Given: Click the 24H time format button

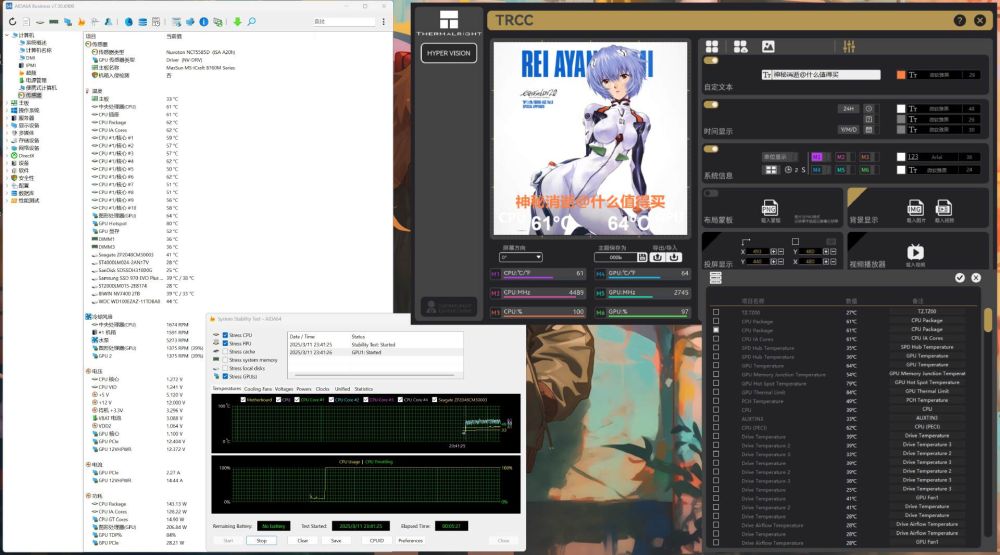Looking at the screenshot, I should [849, 108].
